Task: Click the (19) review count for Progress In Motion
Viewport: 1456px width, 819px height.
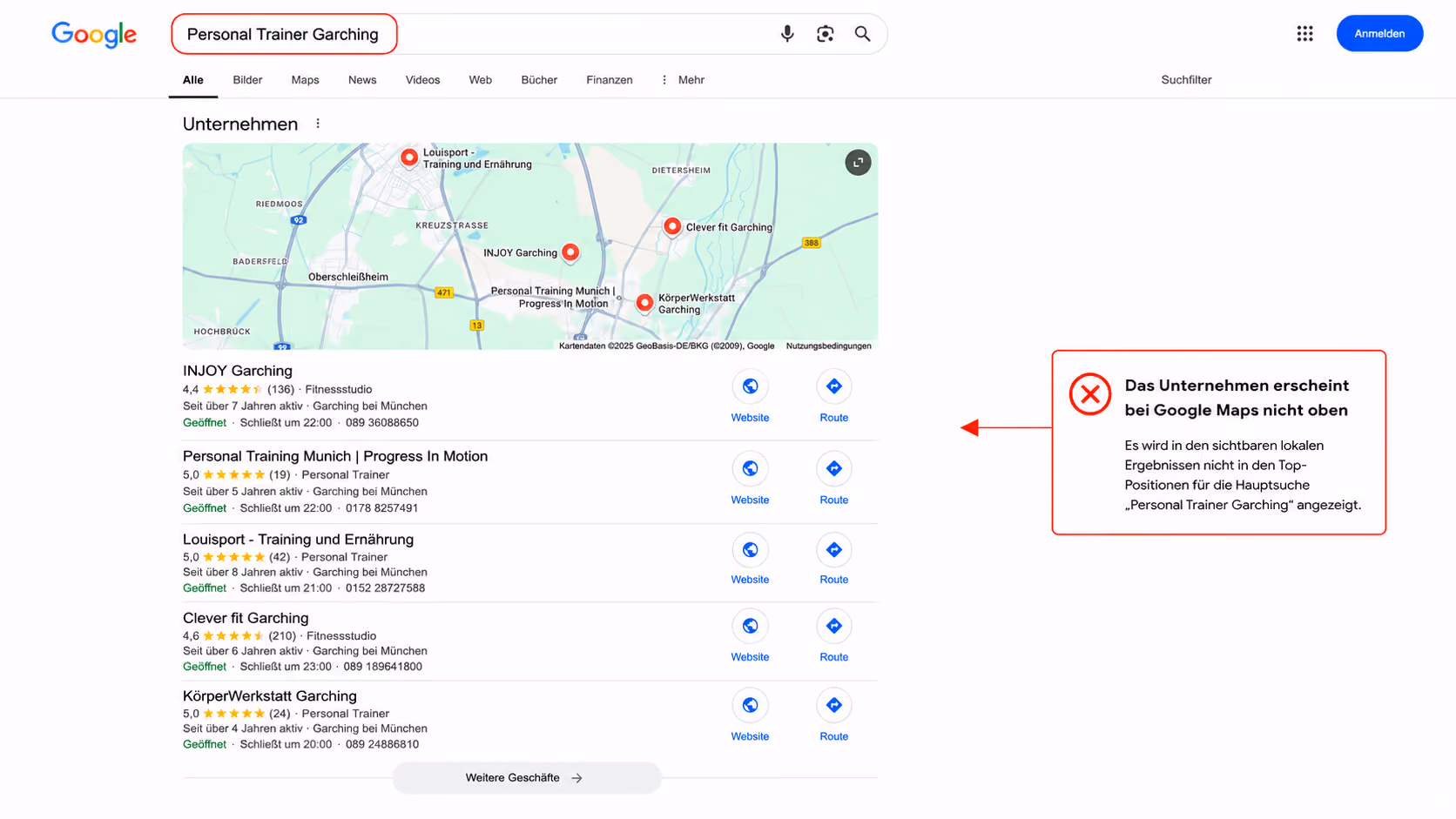Action: (x=280, y=475)
